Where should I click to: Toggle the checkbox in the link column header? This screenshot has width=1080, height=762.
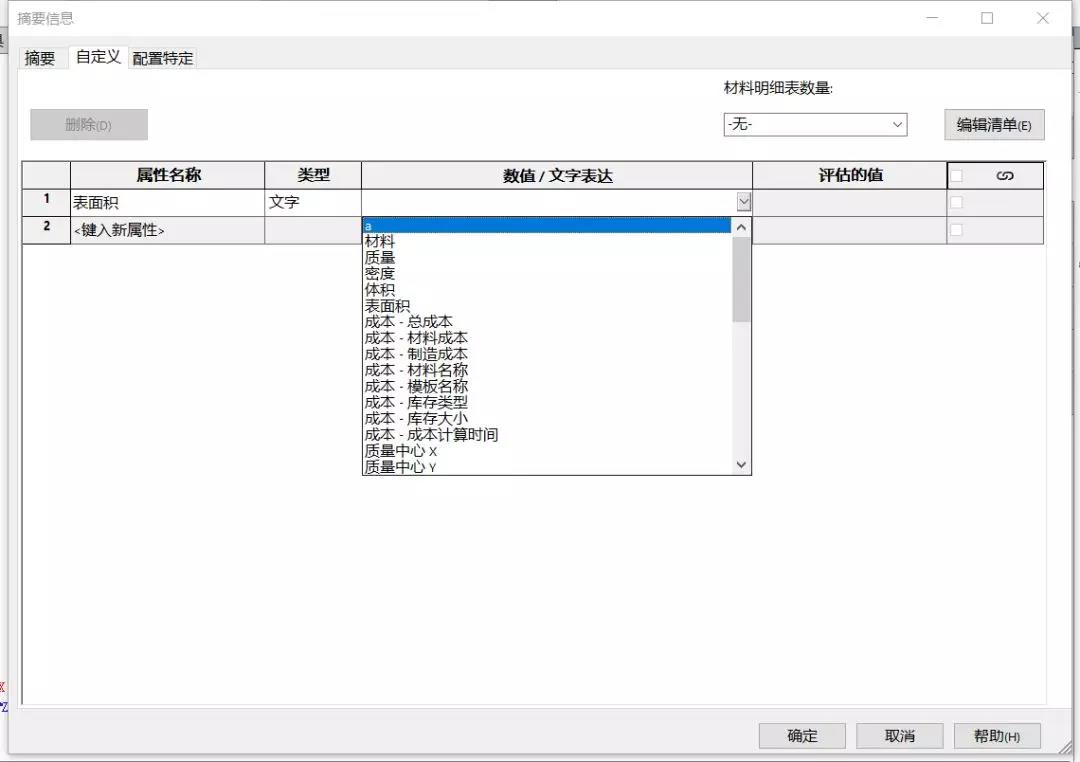point(957,176)
